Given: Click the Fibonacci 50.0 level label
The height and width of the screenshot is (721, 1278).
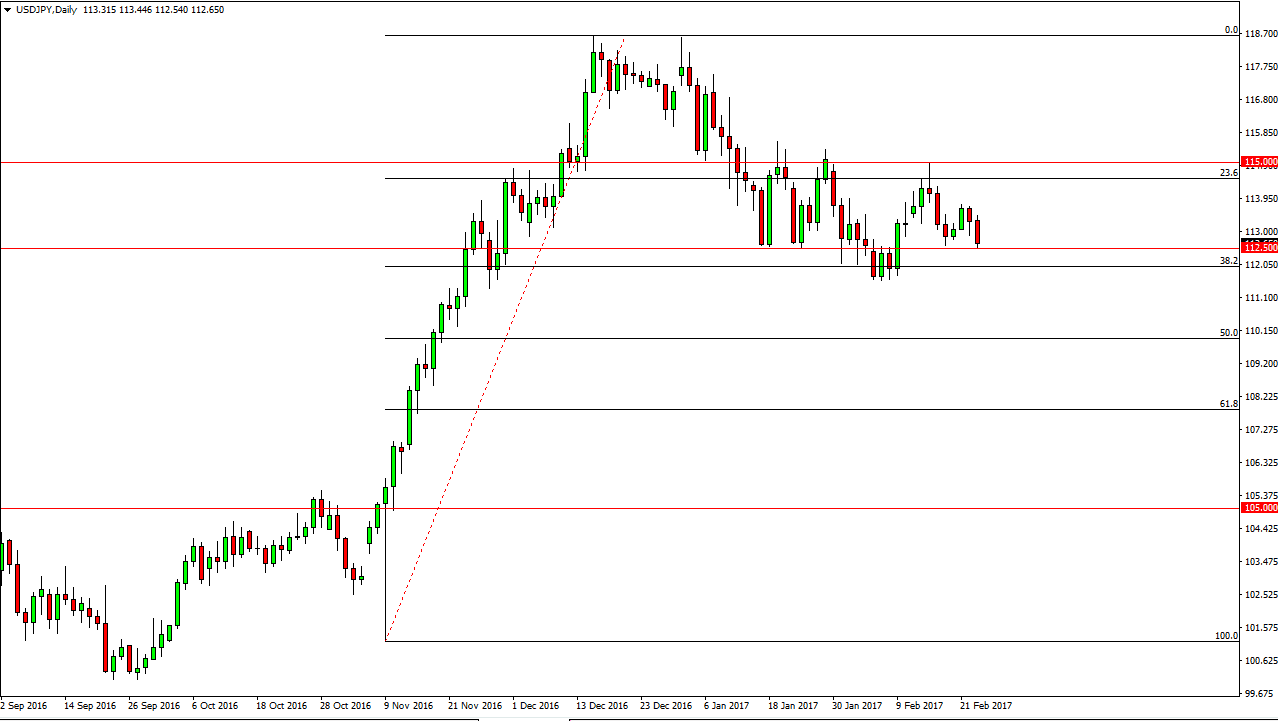Looking at the screenshot, I should click(x=1230, y=333).
